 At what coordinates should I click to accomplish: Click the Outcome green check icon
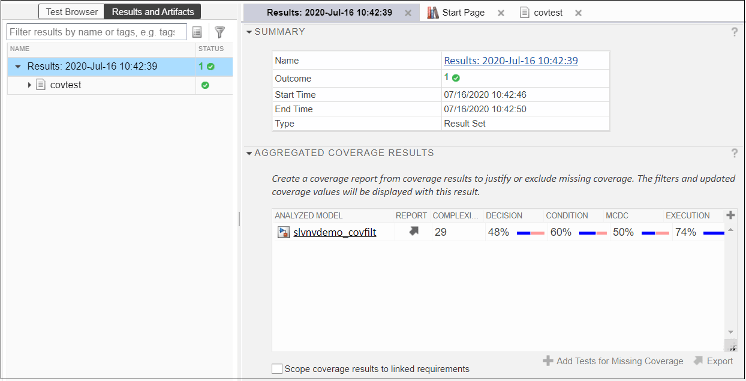(x=456, y=78)
